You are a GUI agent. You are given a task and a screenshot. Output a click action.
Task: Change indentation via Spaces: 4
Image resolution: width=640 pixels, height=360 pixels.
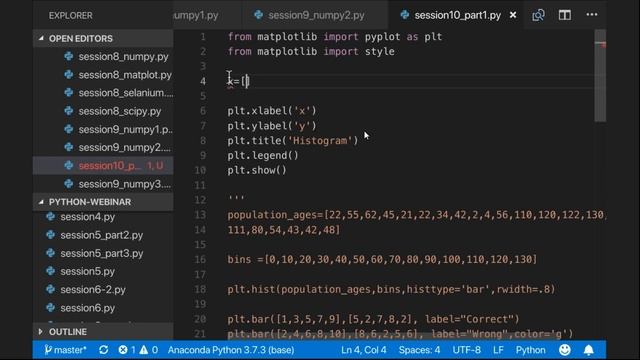[x=419, y=350]
